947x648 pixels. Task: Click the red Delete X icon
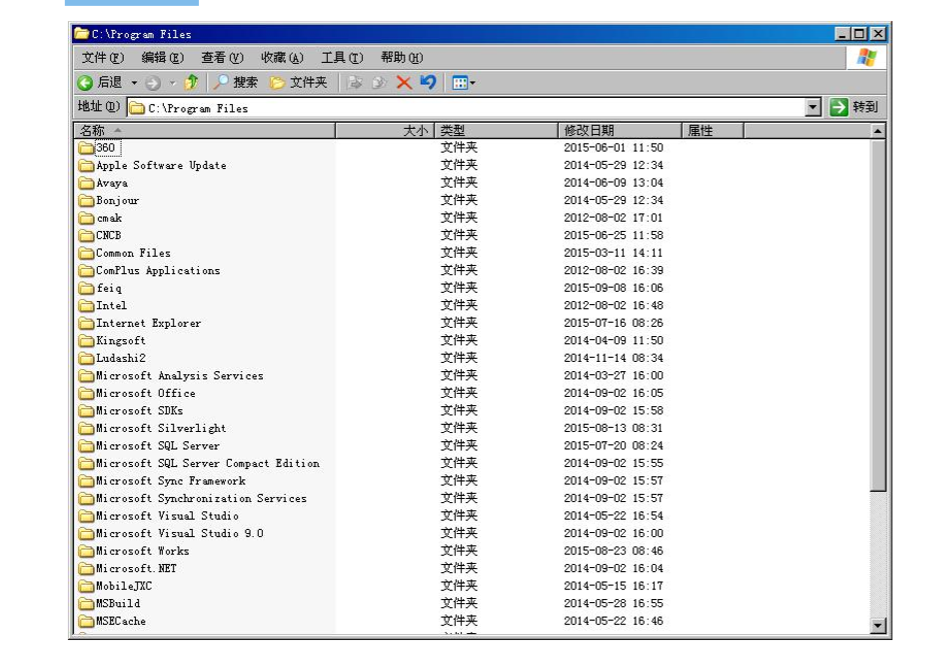[404, 83]
